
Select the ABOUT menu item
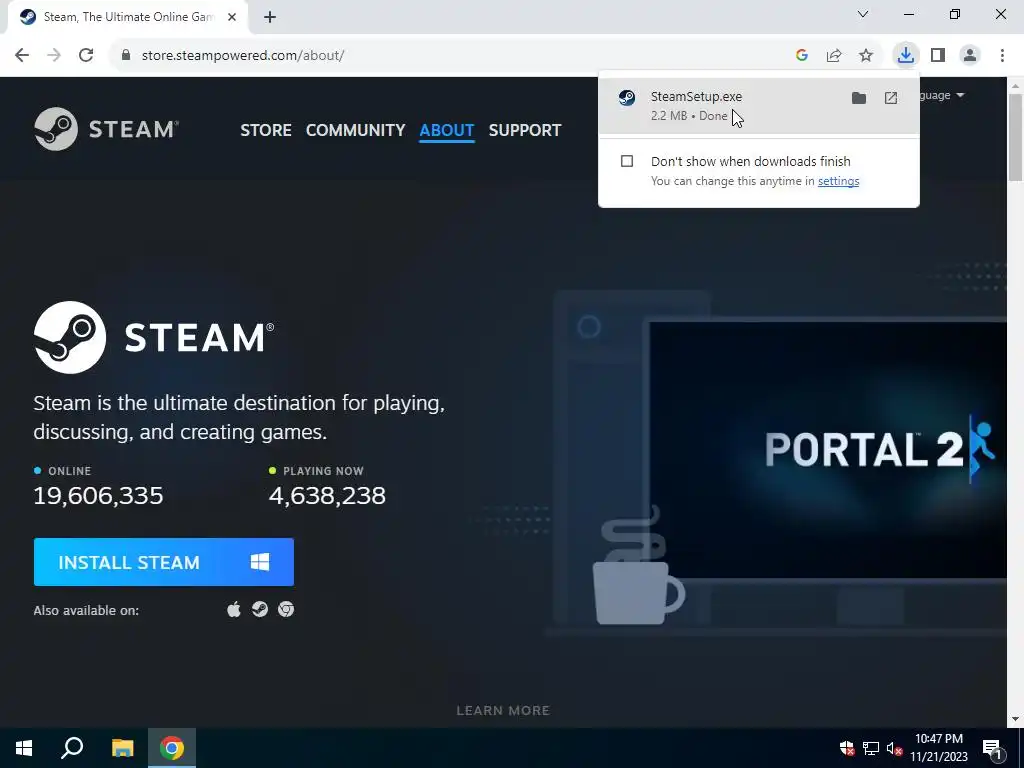point(447,130)
